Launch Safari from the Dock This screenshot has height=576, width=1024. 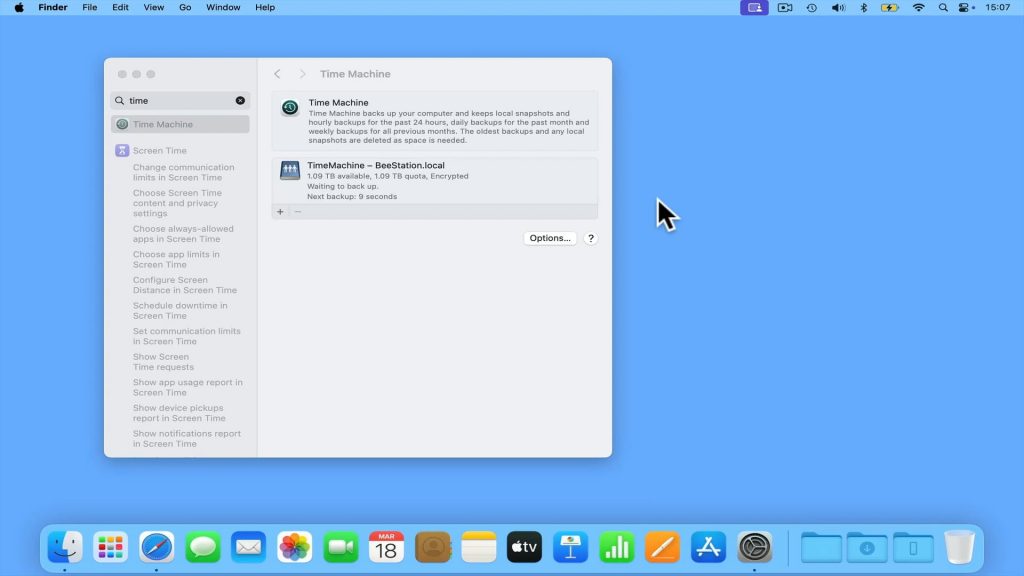(x=157, y=547)
